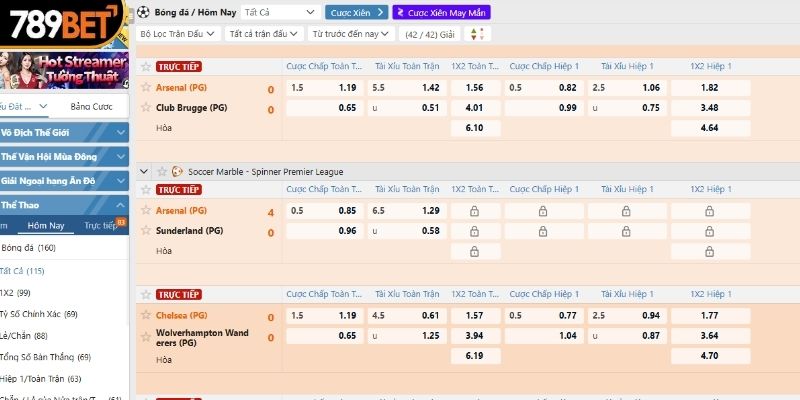The width and height of the screenshot is (800, 400).
Task: Toggle favorite star on Arsenal 4-0 row
Action: coord(145,211)
